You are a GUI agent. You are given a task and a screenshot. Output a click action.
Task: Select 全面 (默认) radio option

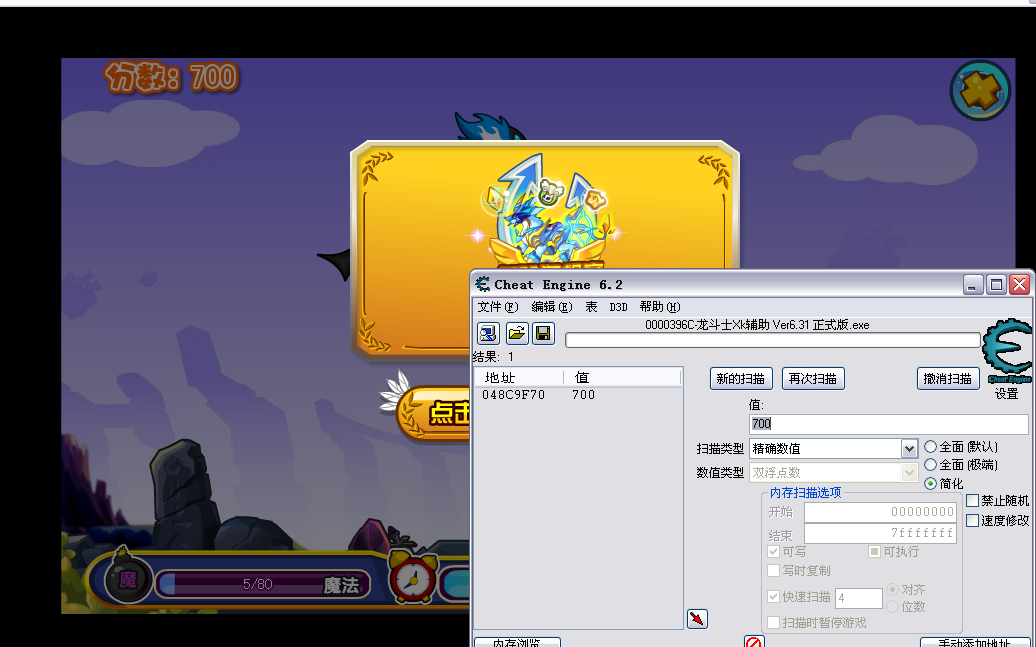click(930, 447)
